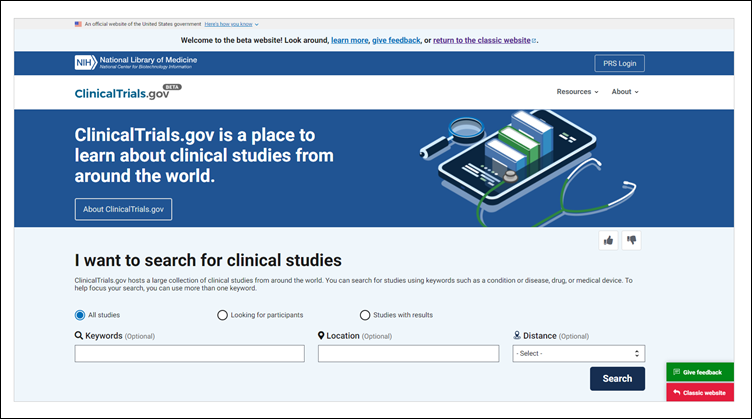Click the PRS Login button
Screen dimensions: 752x419
tap(620, 63)
